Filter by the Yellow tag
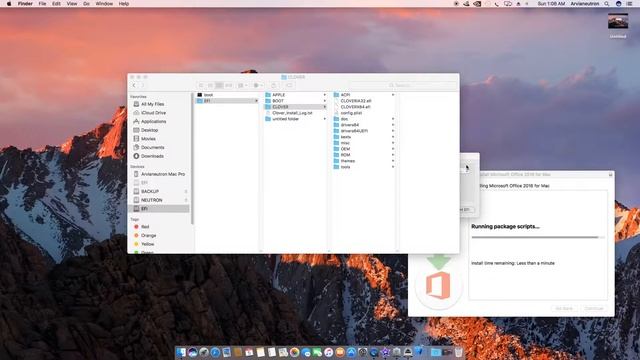640x360 pixels. coord(144,244)
